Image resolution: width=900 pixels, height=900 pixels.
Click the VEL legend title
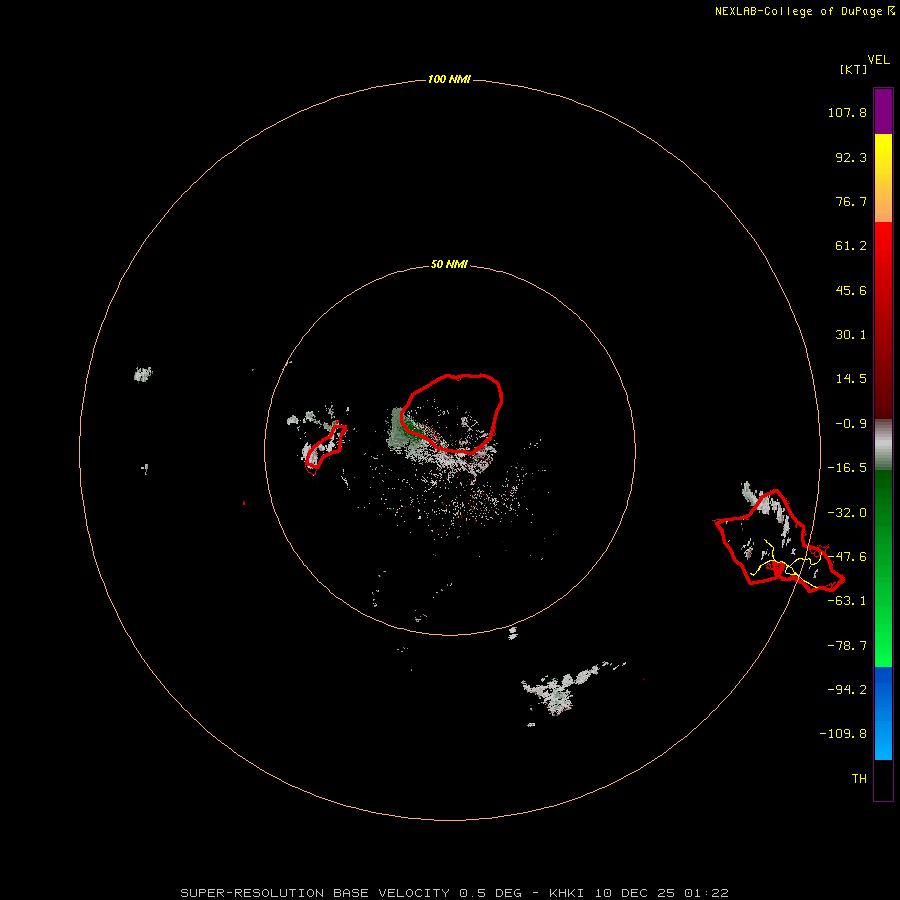[x=878, y=60]
